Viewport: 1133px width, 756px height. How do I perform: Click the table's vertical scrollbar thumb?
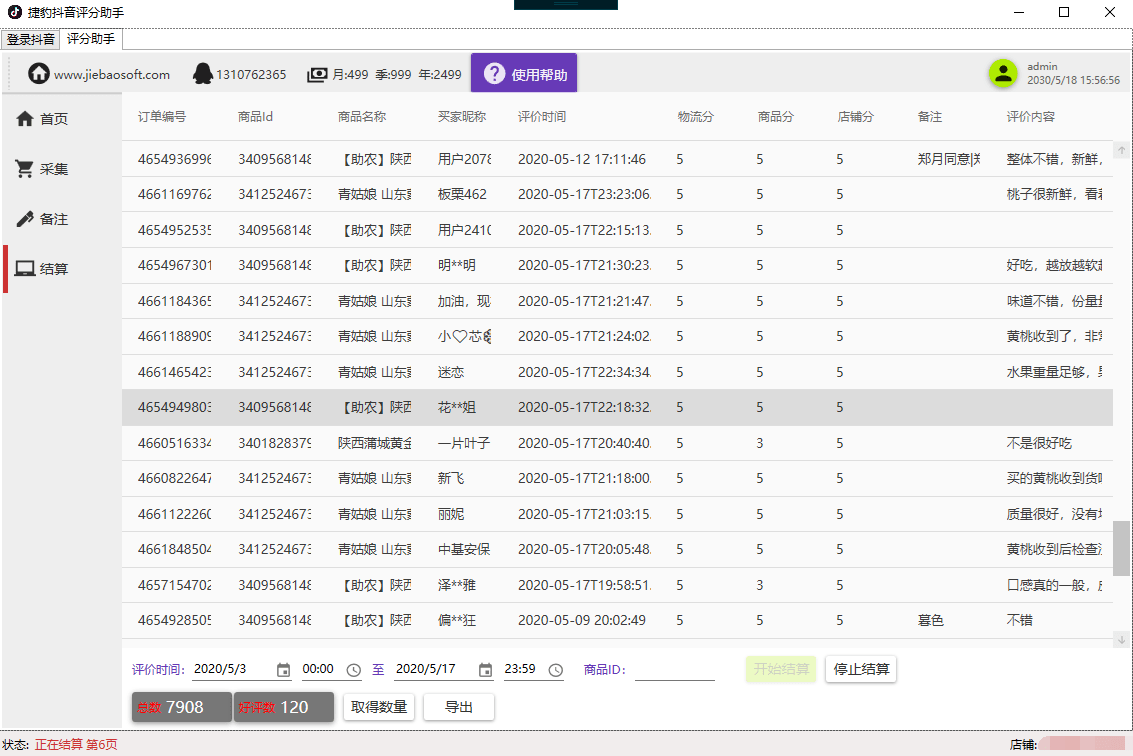coord(1121,548)
